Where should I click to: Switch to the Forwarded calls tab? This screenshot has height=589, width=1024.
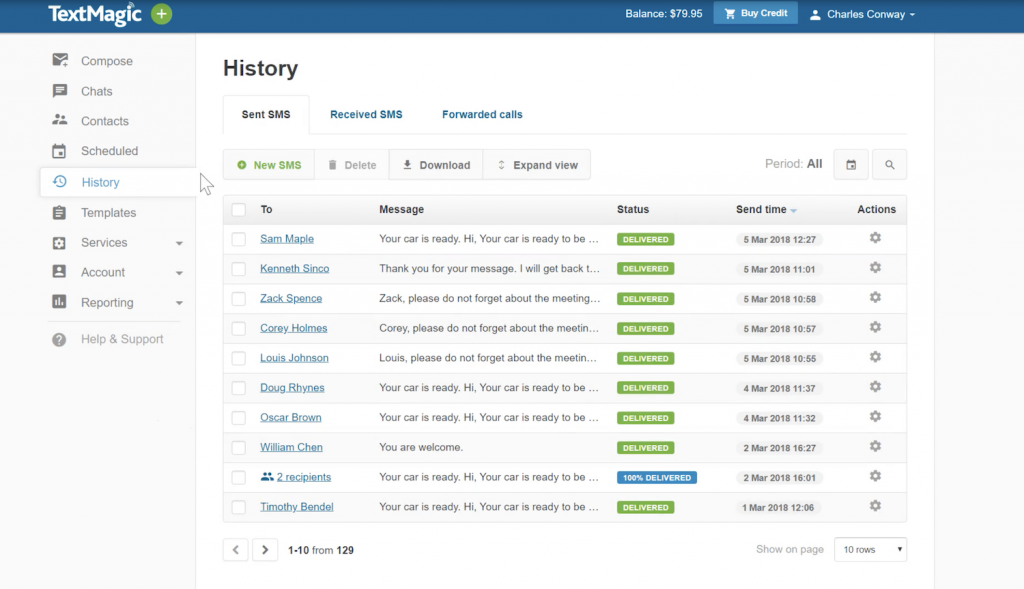click(482, 115)
